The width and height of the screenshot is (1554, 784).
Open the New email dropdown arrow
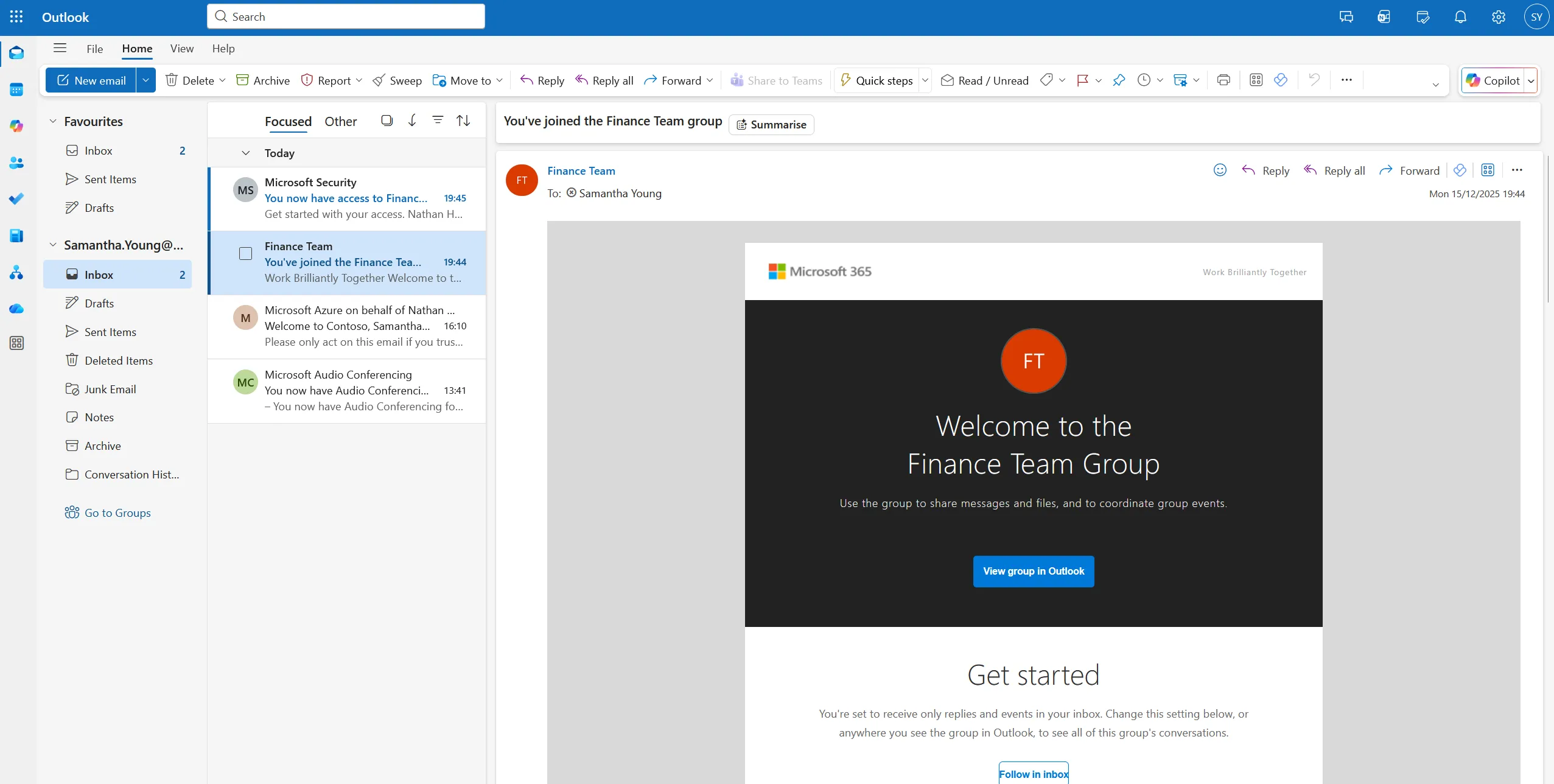click(x=146, y=80)
